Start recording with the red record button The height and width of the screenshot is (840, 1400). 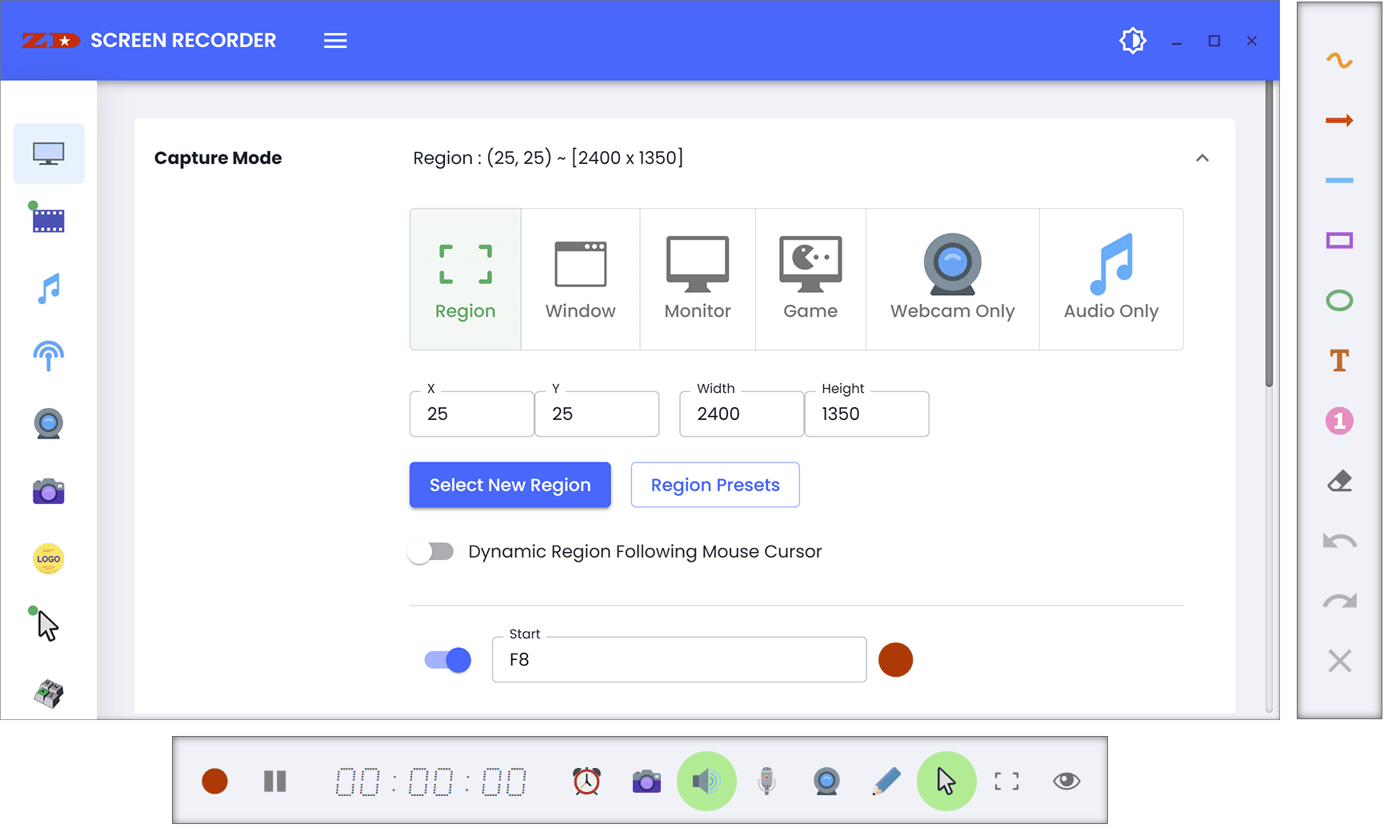tap(214, 781)
